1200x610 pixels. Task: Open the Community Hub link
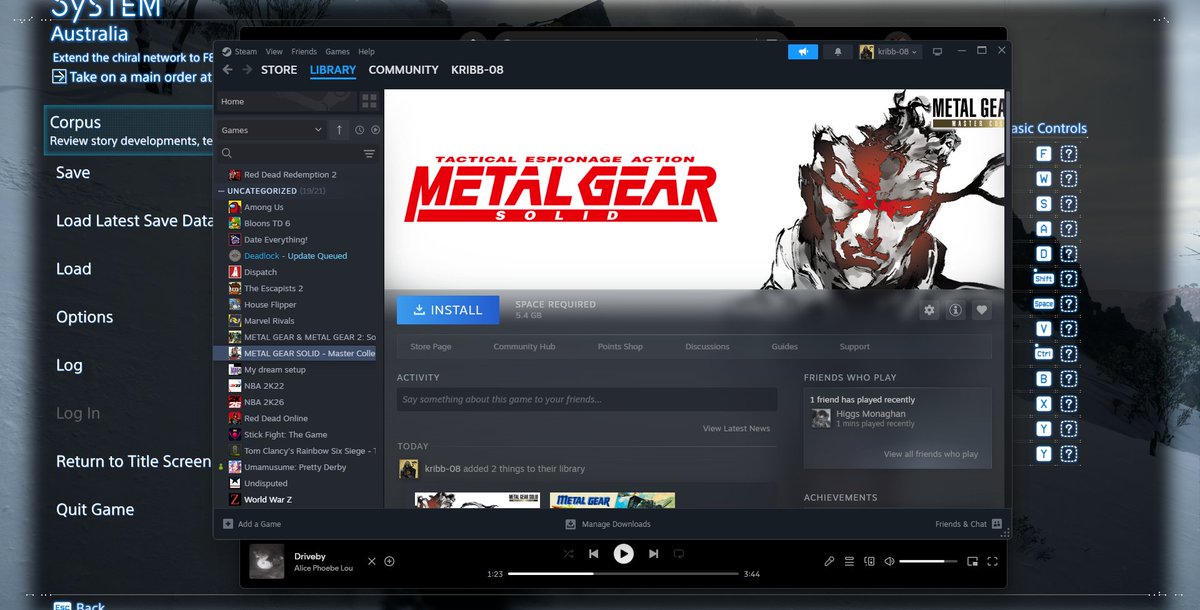(524, 347)
